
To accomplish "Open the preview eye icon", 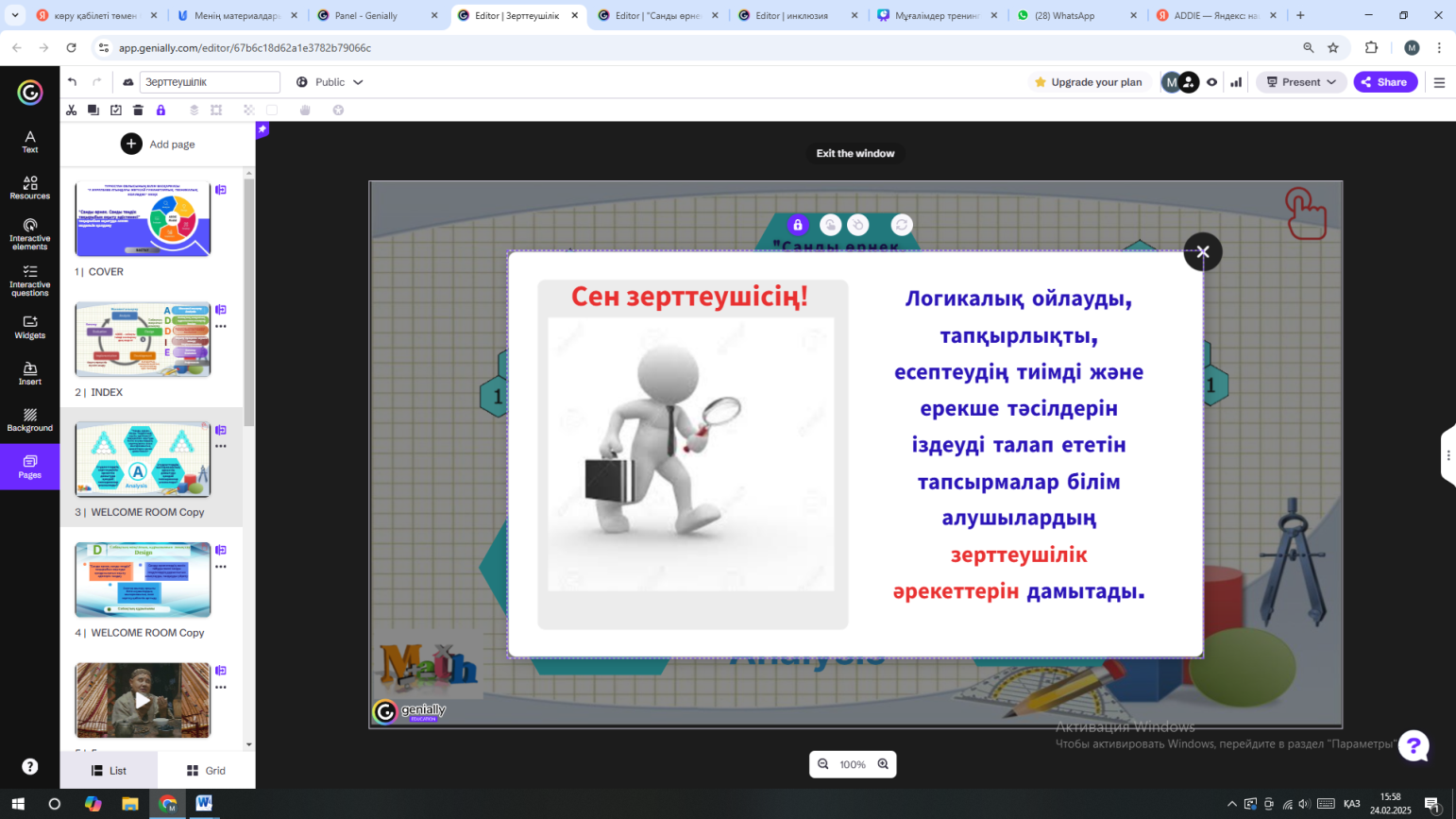I will coord(1211,82).
